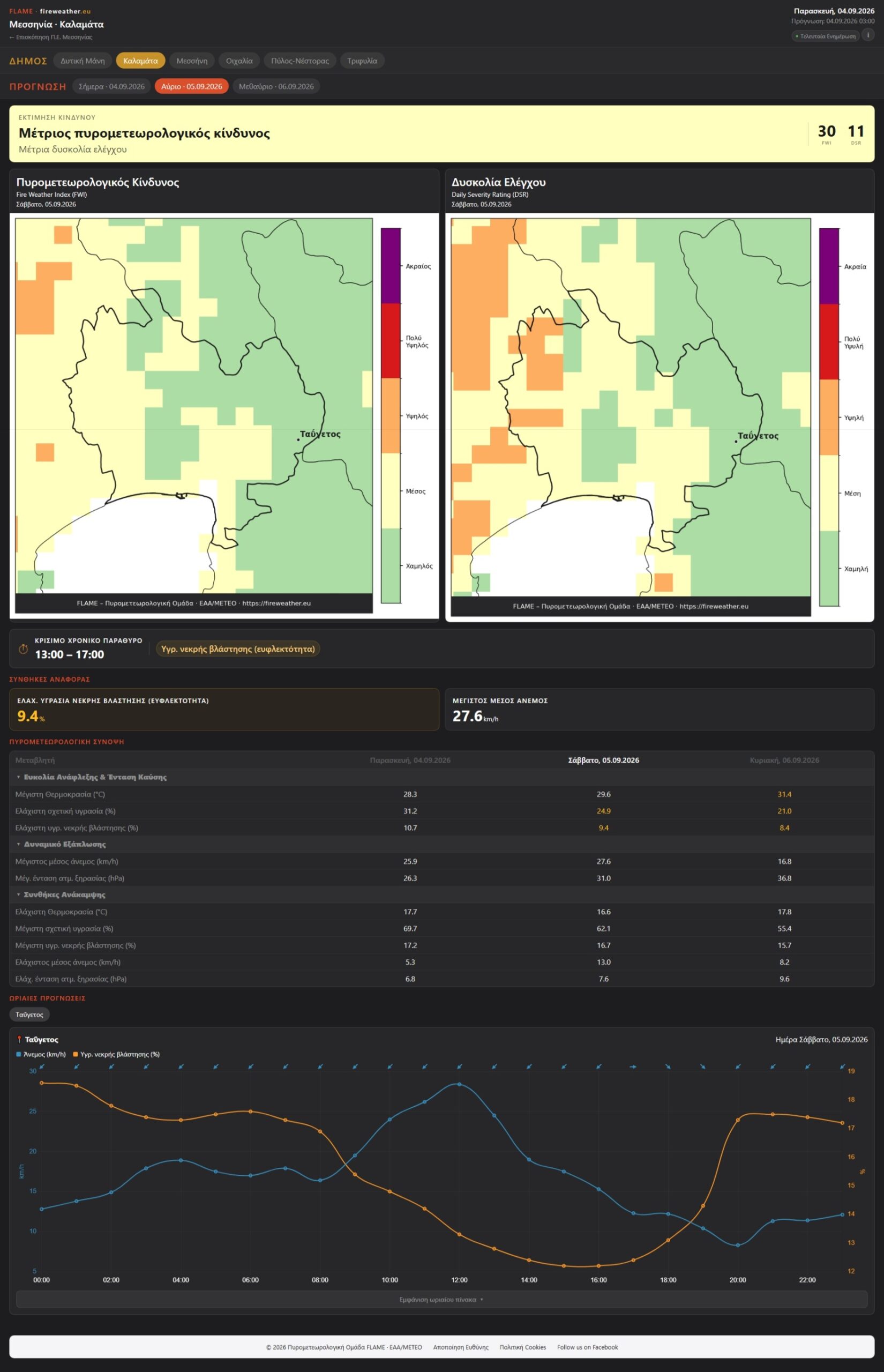Click the Ταΰγετος location dot on DSR map
The width and height of the screenshot is (884, 1372).
pos(736,441)
